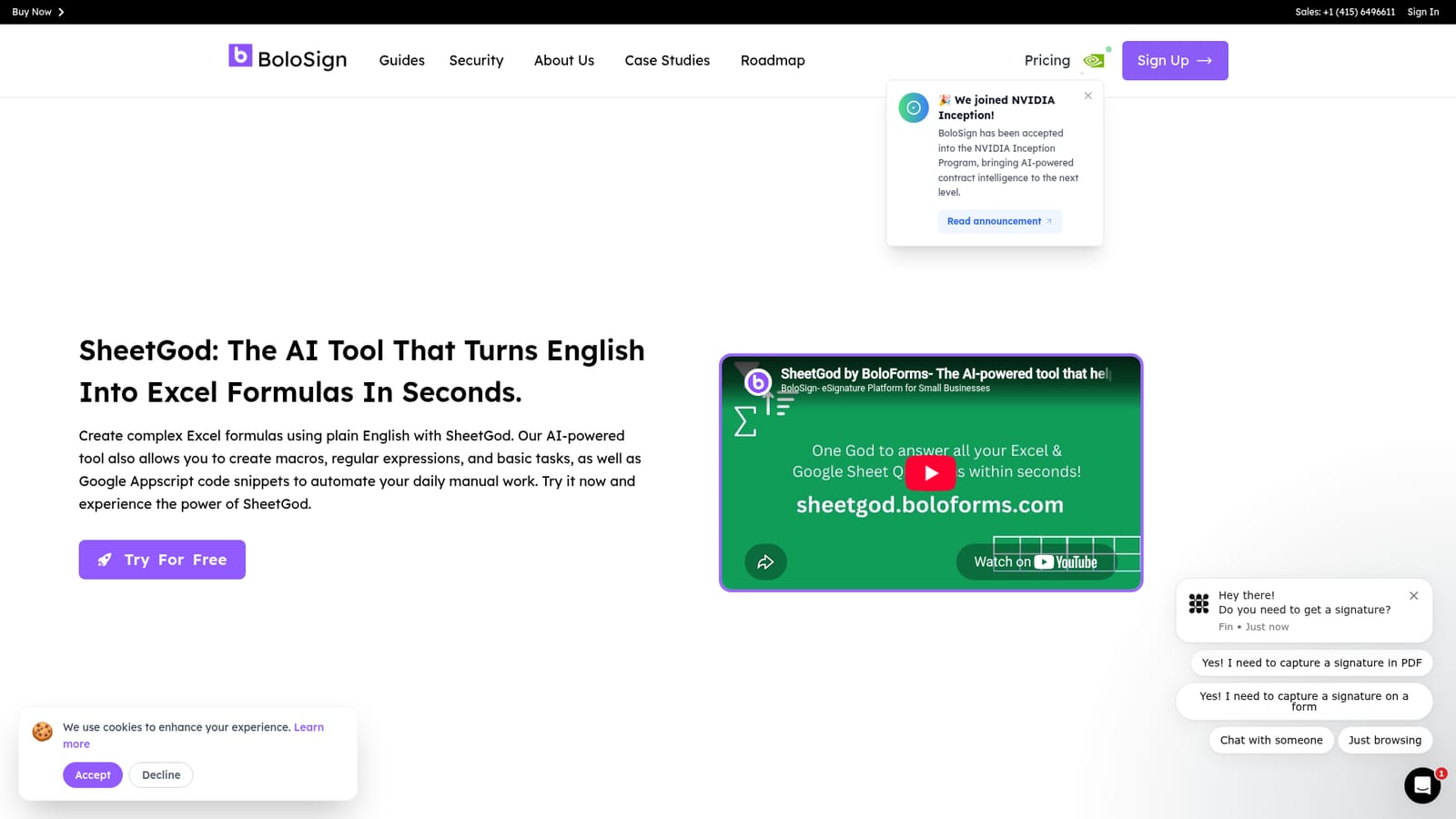Choose 'capture a signature on a form' reply
Screen dimensions: 1456x819
point(1304,701)
